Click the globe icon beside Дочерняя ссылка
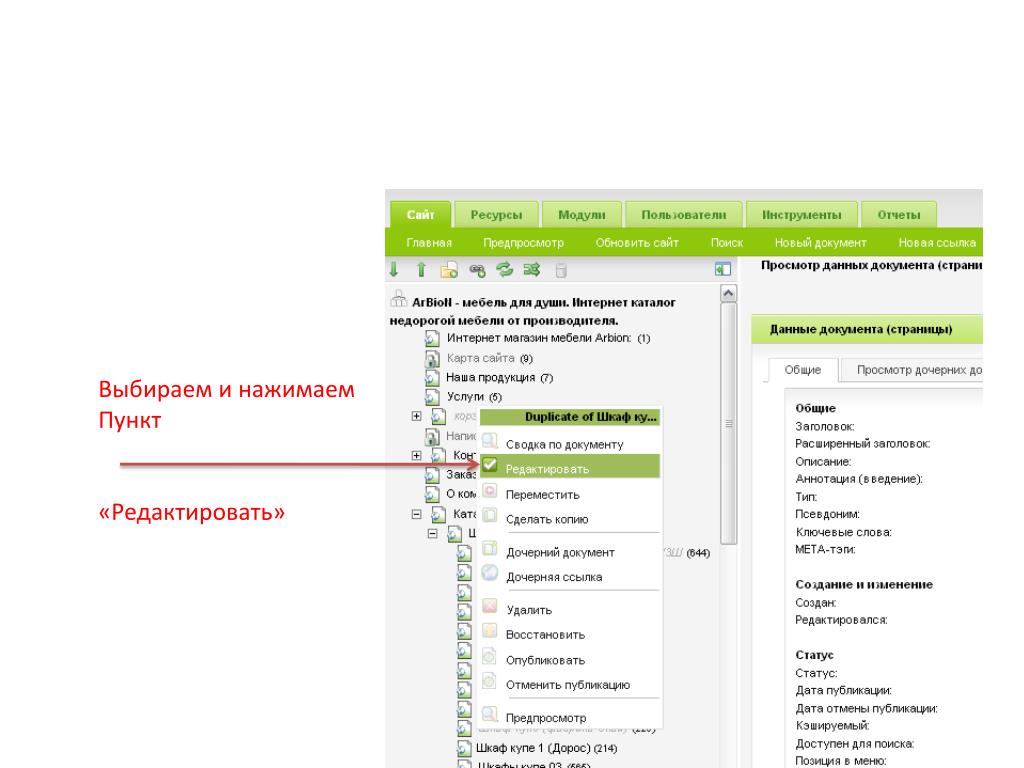 click(x=490, y=573)
